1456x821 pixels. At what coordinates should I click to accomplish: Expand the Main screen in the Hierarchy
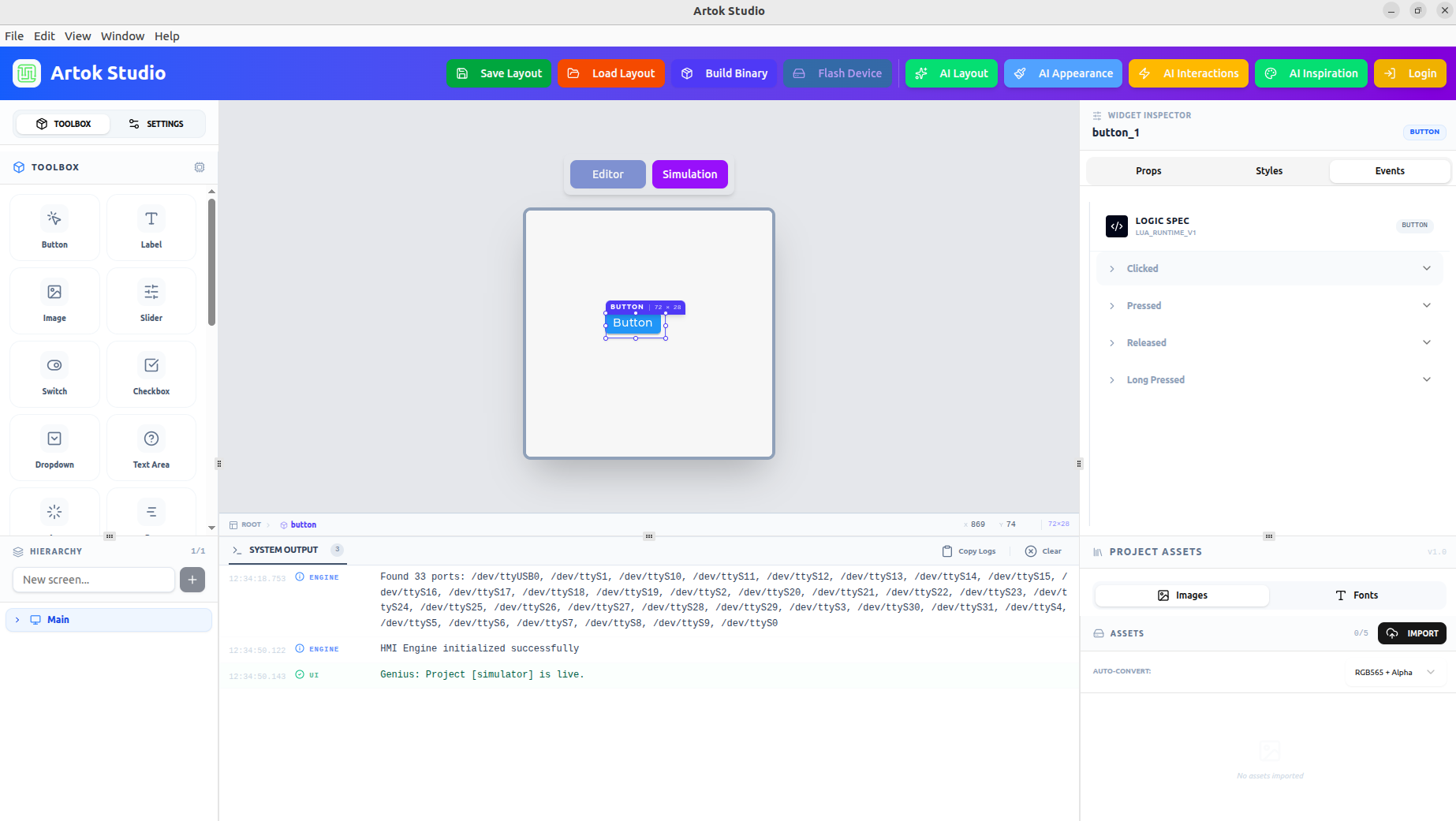click(17, 620)
